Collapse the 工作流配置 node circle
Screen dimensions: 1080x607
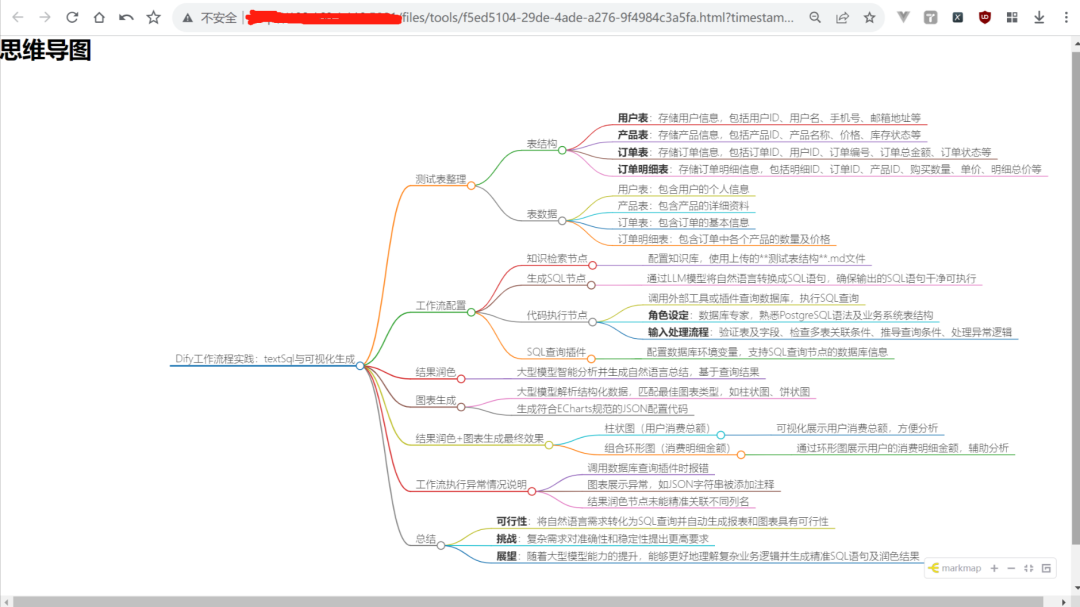coord(471,312)
